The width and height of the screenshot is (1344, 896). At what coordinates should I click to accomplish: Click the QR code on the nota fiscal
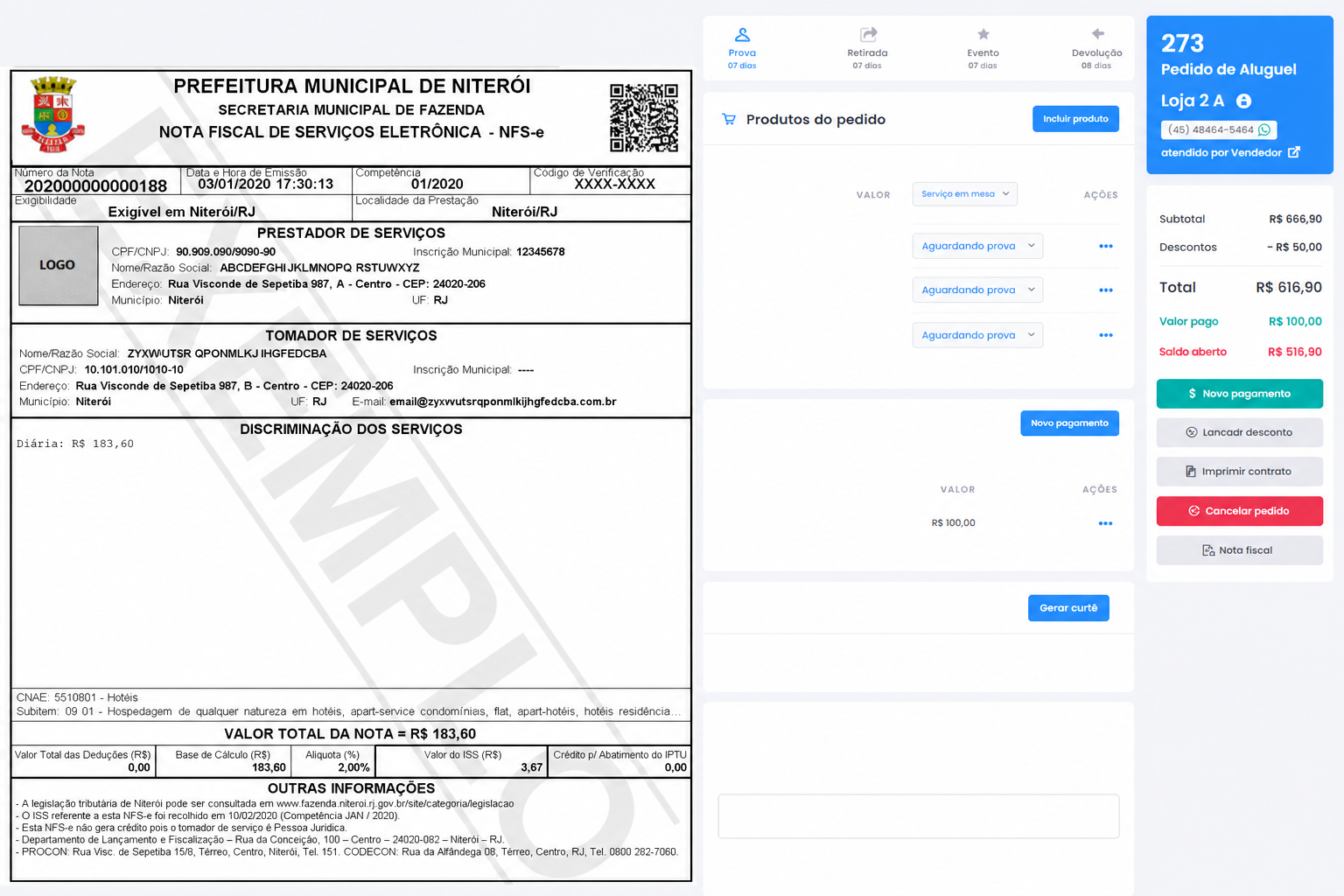click(x=644, y=118)
